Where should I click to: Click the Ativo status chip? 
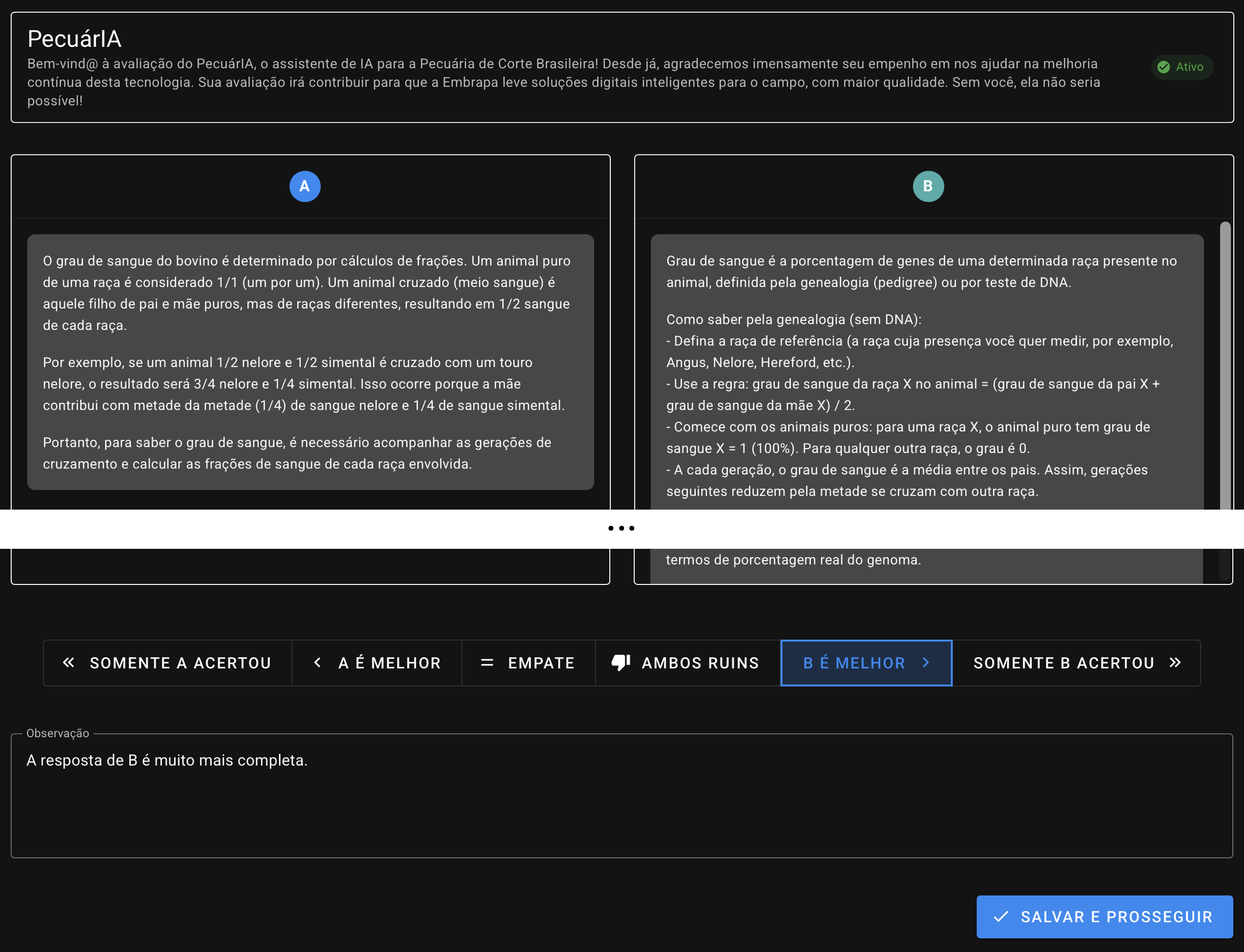coord(1182,67)
